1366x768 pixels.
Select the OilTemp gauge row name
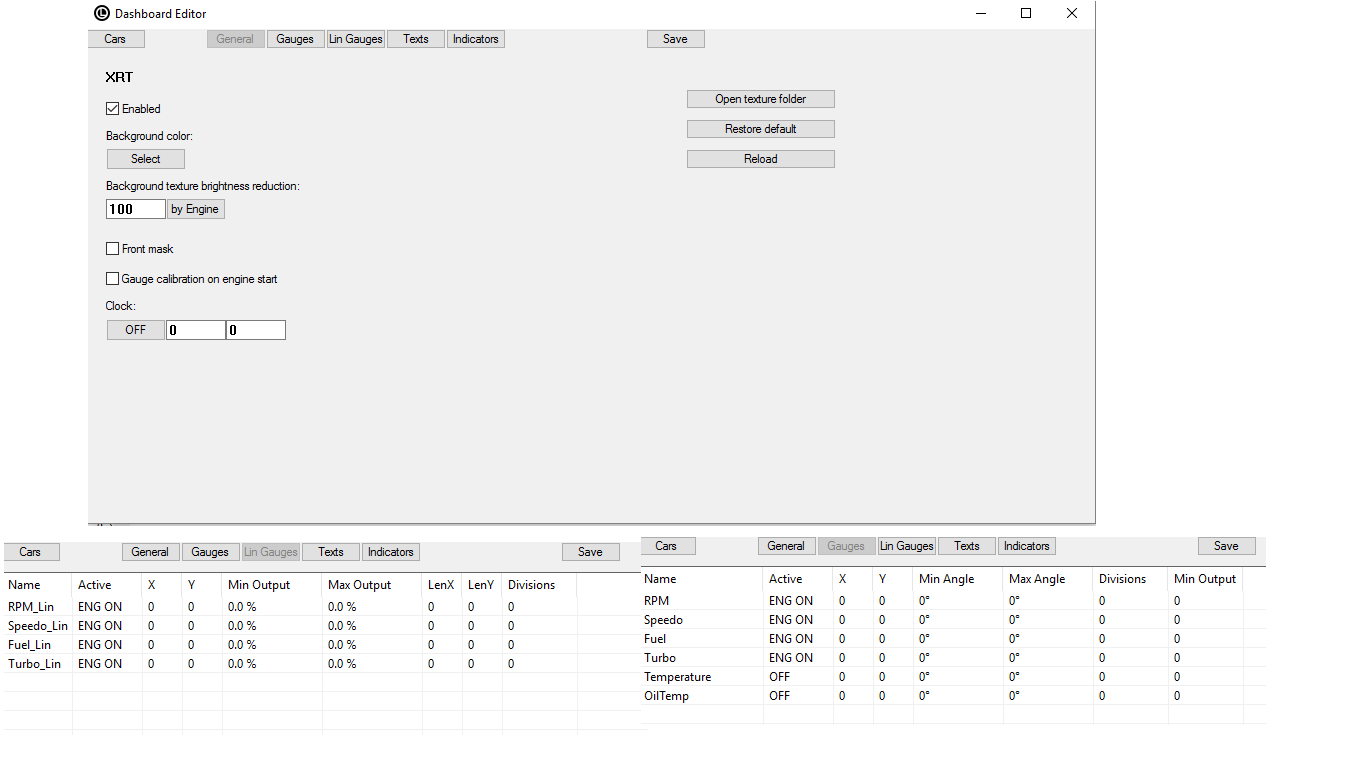pos(667,696)
